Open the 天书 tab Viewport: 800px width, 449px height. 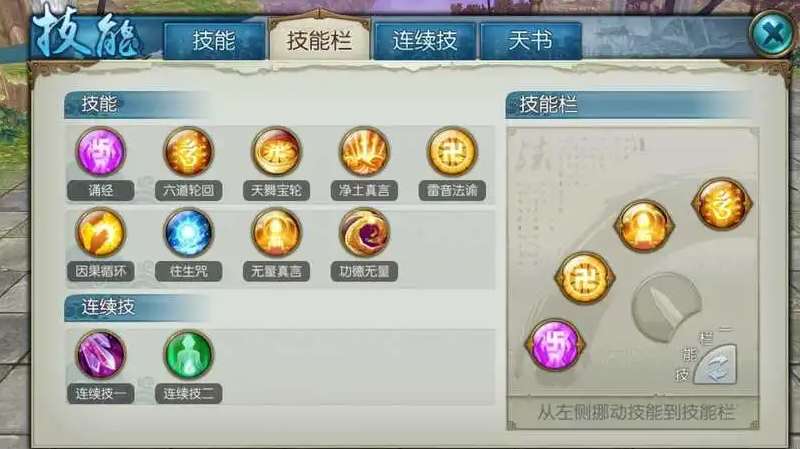pos(531,41)
